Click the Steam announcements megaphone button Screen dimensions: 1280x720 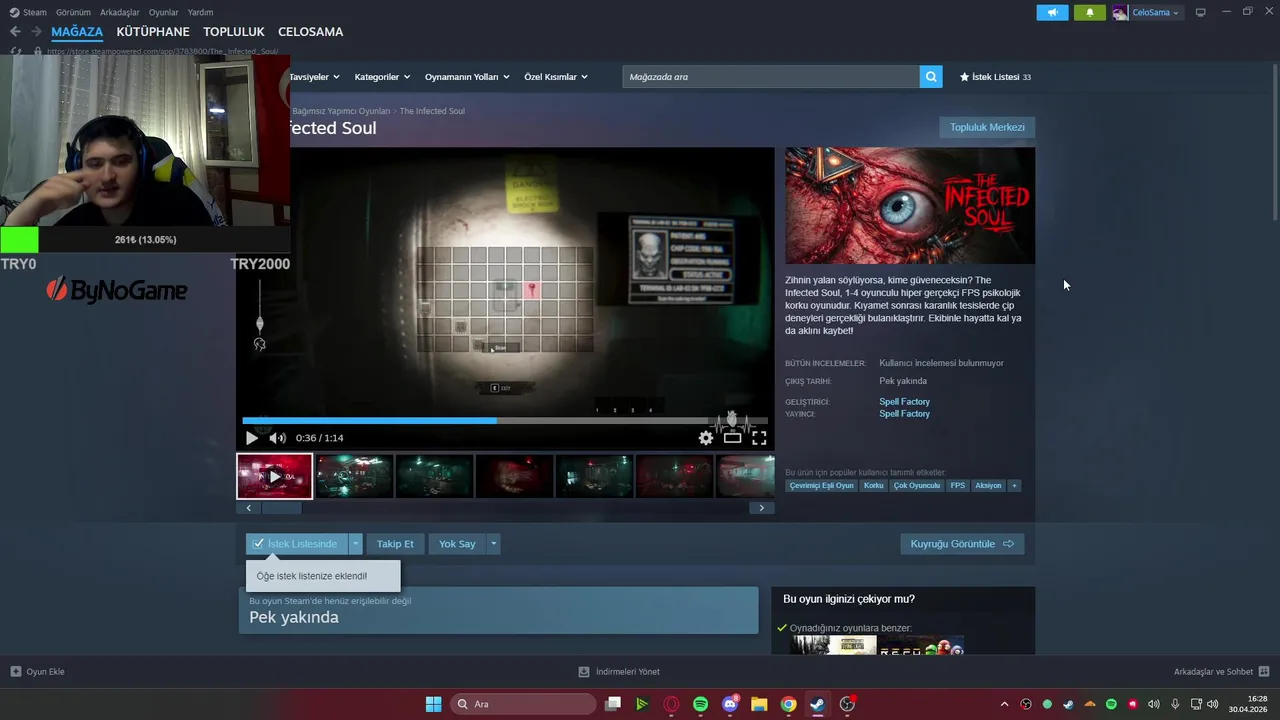point(1052,12)
